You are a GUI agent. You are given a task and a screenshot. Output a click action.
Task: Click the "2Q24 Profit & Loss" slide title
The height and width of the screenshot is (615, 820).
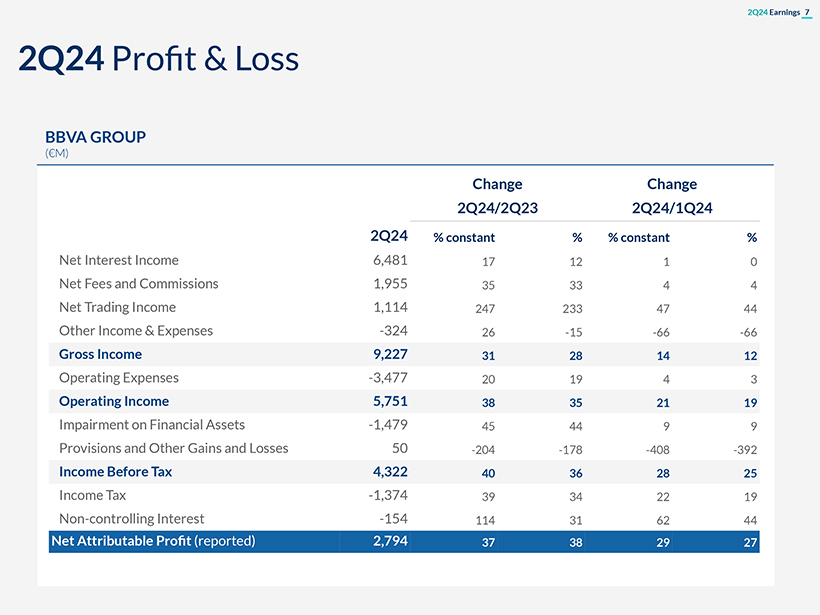click(158, 59)
